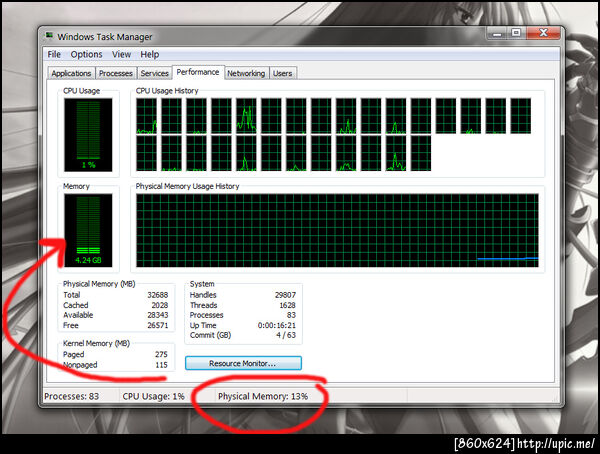Open the Help menu

tap(150, 54)
